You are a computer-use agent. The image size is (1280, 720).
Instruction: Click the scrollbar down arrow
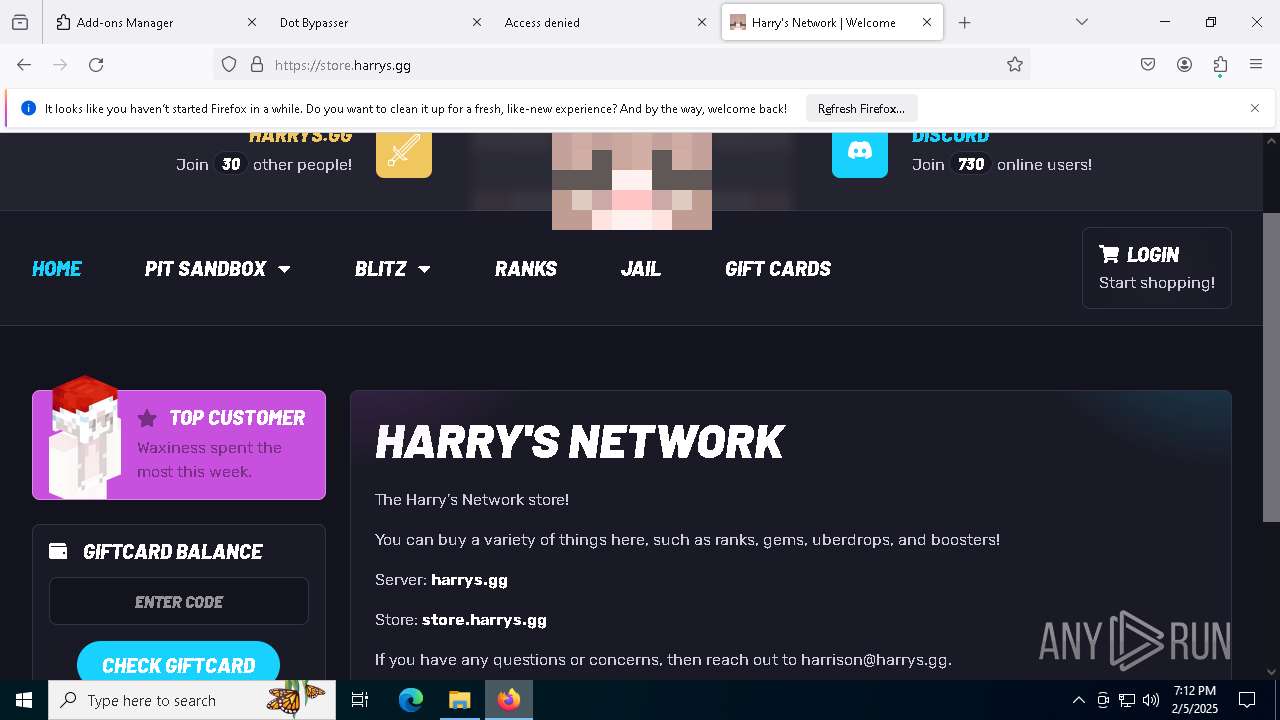click(1271, 671)
